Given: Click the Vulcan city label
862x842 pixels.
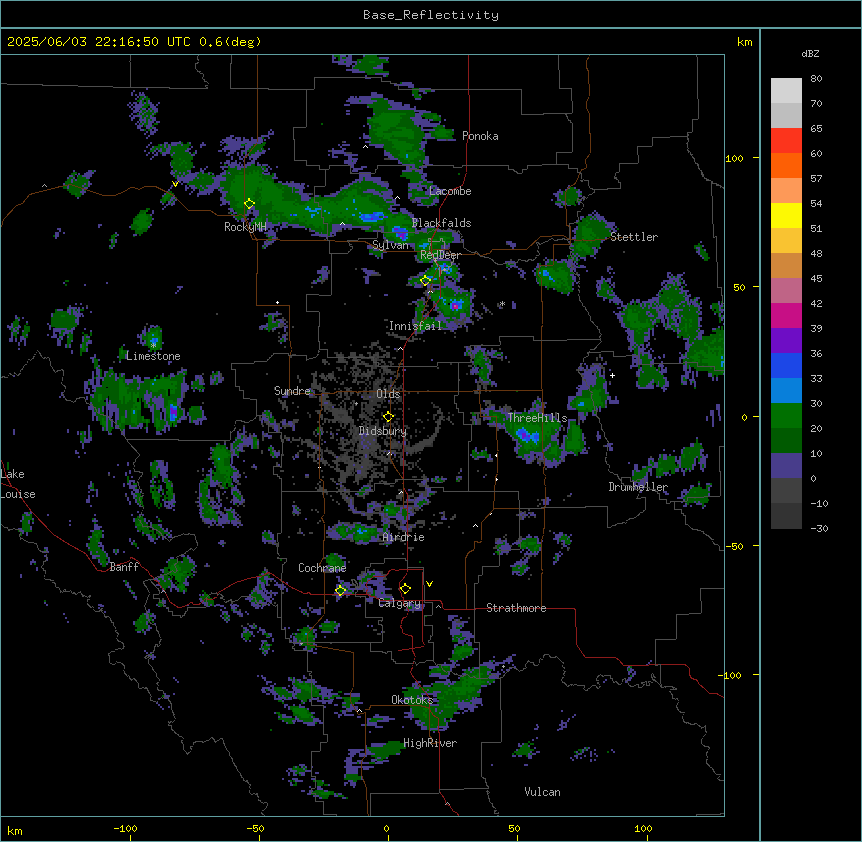Looking at the screenshot, I should coord(543,792).
